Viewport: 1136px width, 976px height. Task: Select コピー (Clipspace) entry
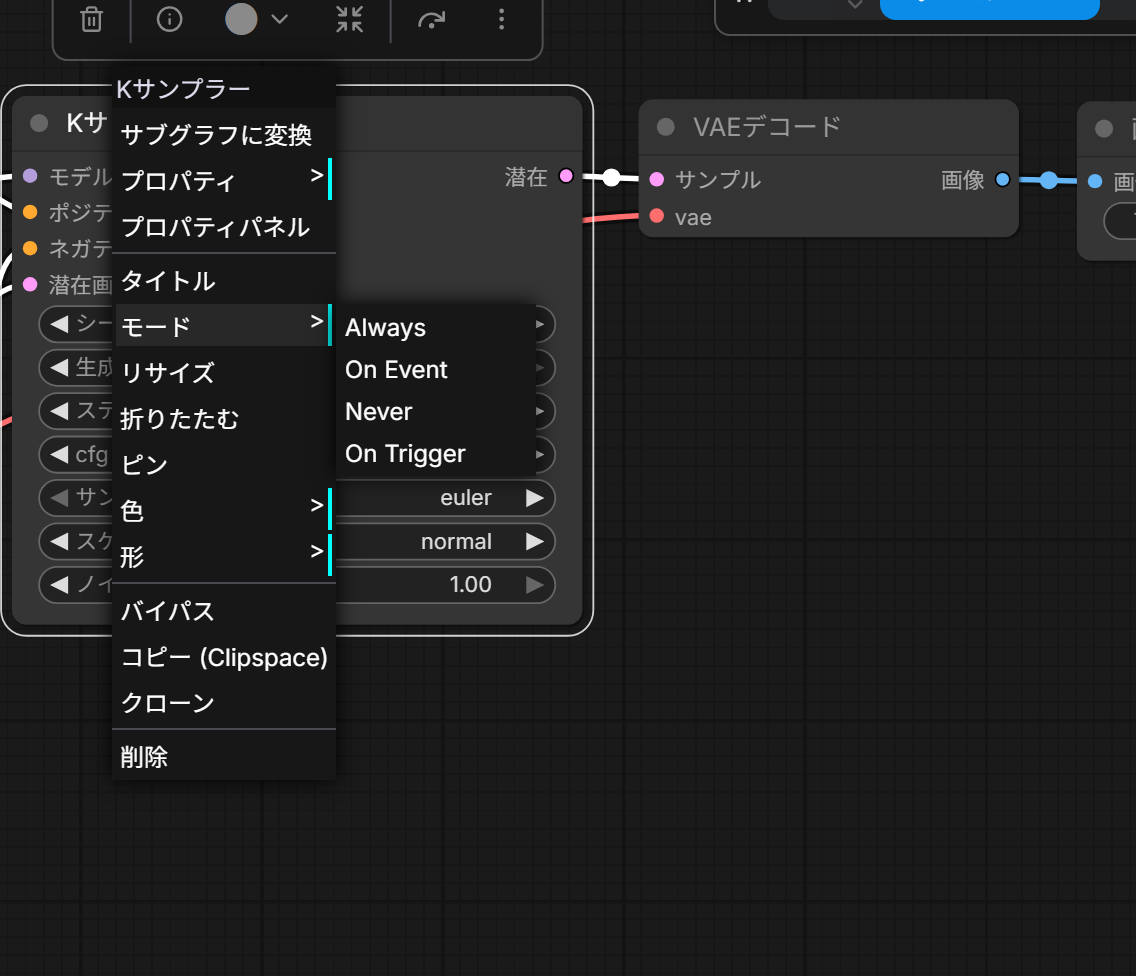point(224,657)
